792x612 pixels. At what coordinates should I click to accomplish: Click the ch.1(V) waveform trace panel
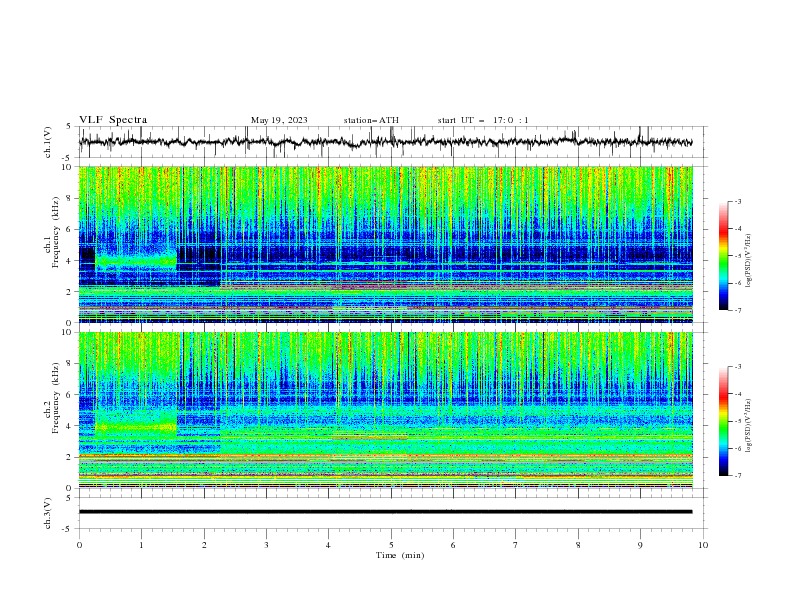[x=392, y=142]
